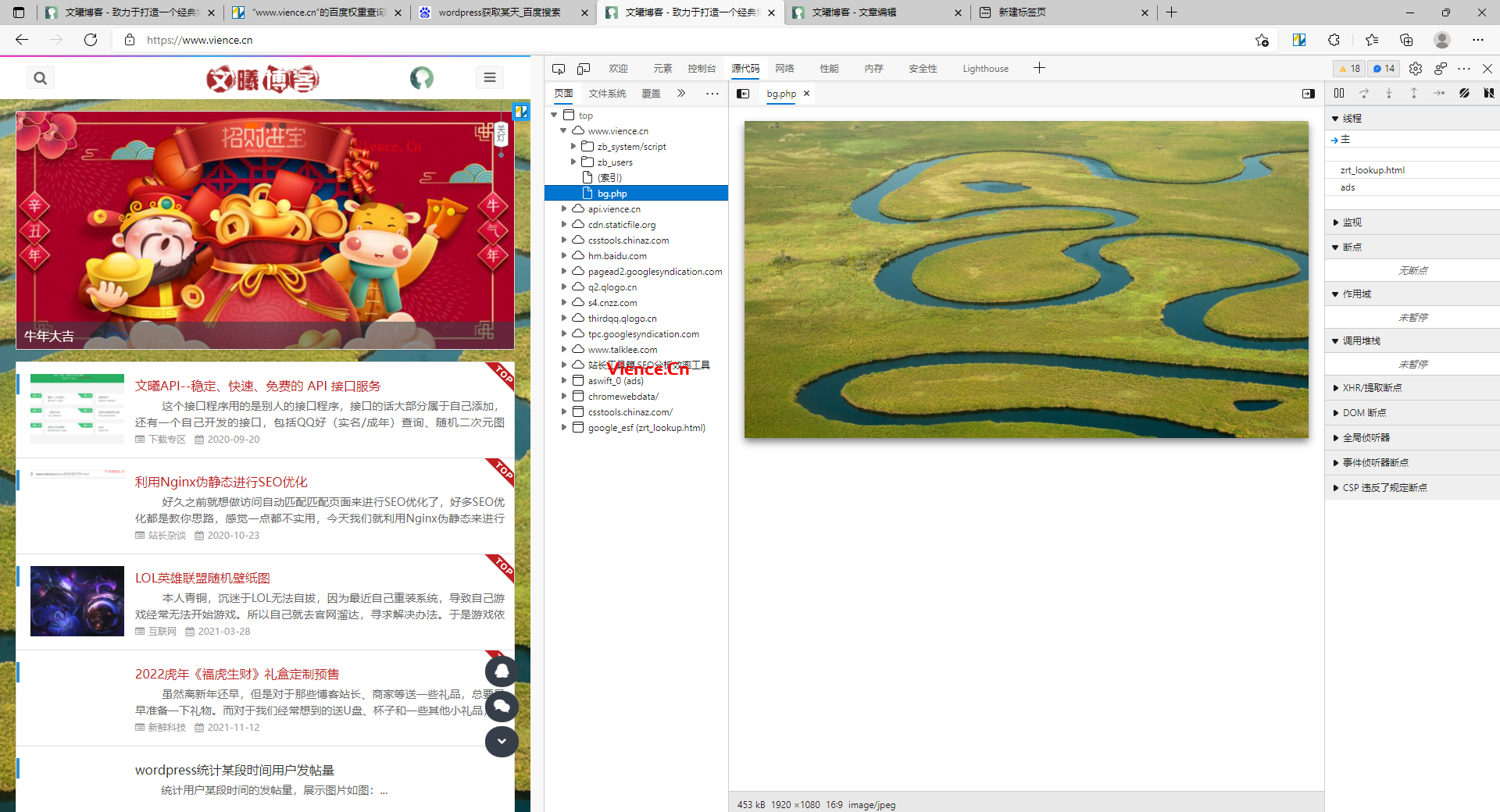
Task: Toggle device emulation mode icon
Action: 584,69
